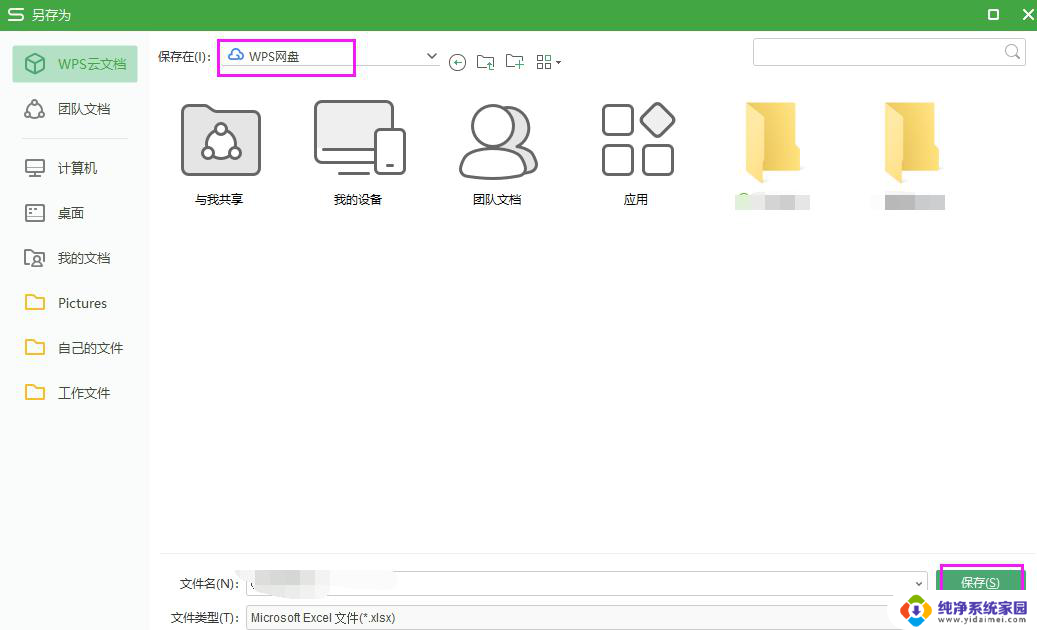Click the WPS S logo in title bar
The width and height of the screenshot is (1037, 630).
point(15,15)
